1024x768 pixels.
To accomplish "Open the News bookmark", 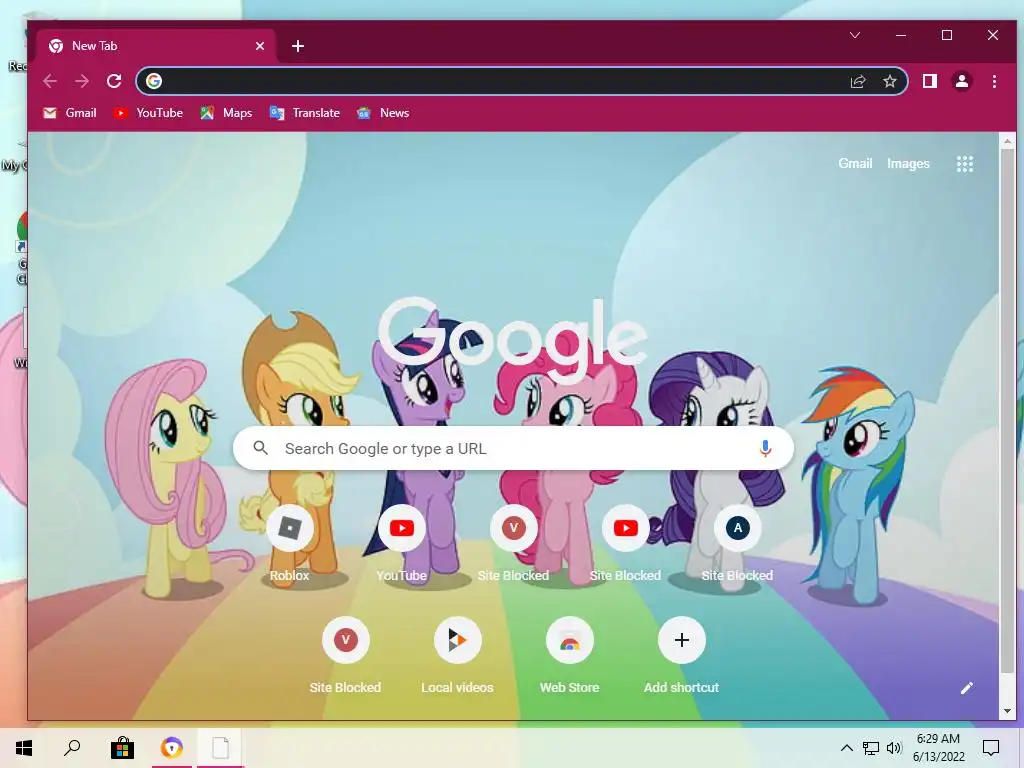I will (x=383, y=113).
